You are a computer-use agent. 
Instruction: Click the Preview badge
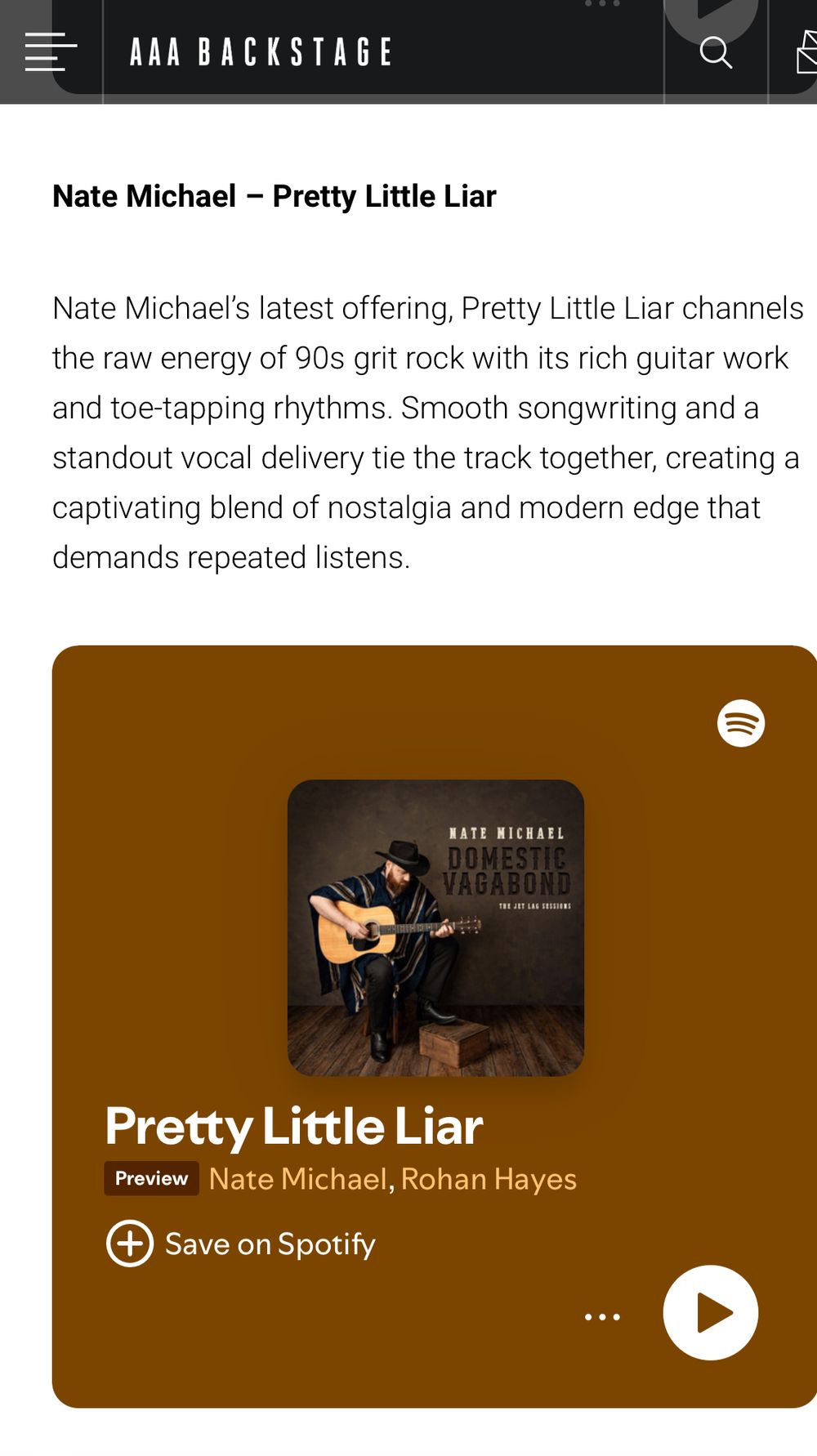pyautogui.click(x=151, y=1178)
